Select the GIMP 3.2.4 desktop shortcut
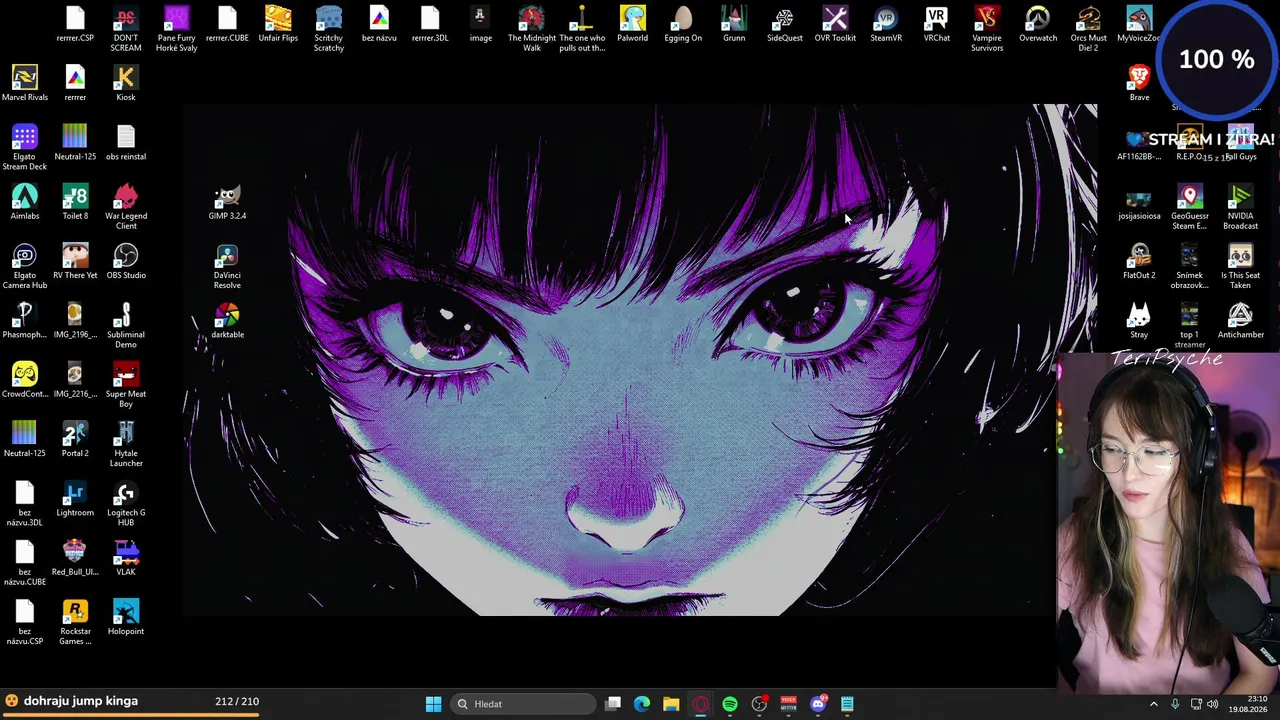Viewport: 1280px width, 720px height. [227, 203]
